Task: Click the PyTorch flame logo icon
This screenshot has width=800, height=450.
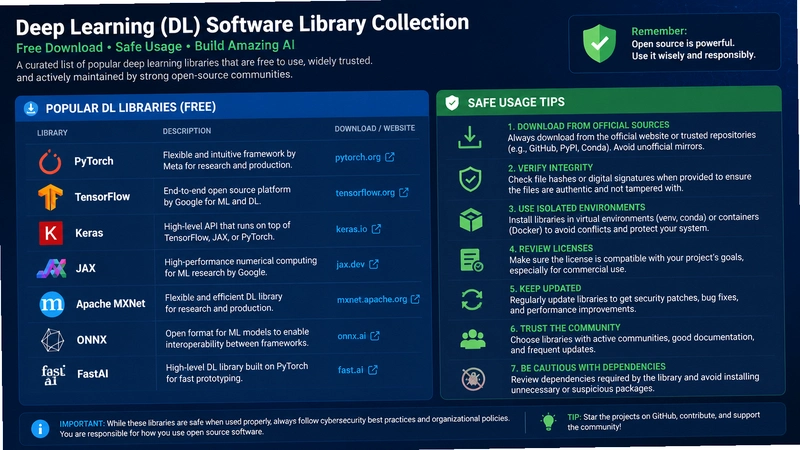Action: click(x=50, y=162)
